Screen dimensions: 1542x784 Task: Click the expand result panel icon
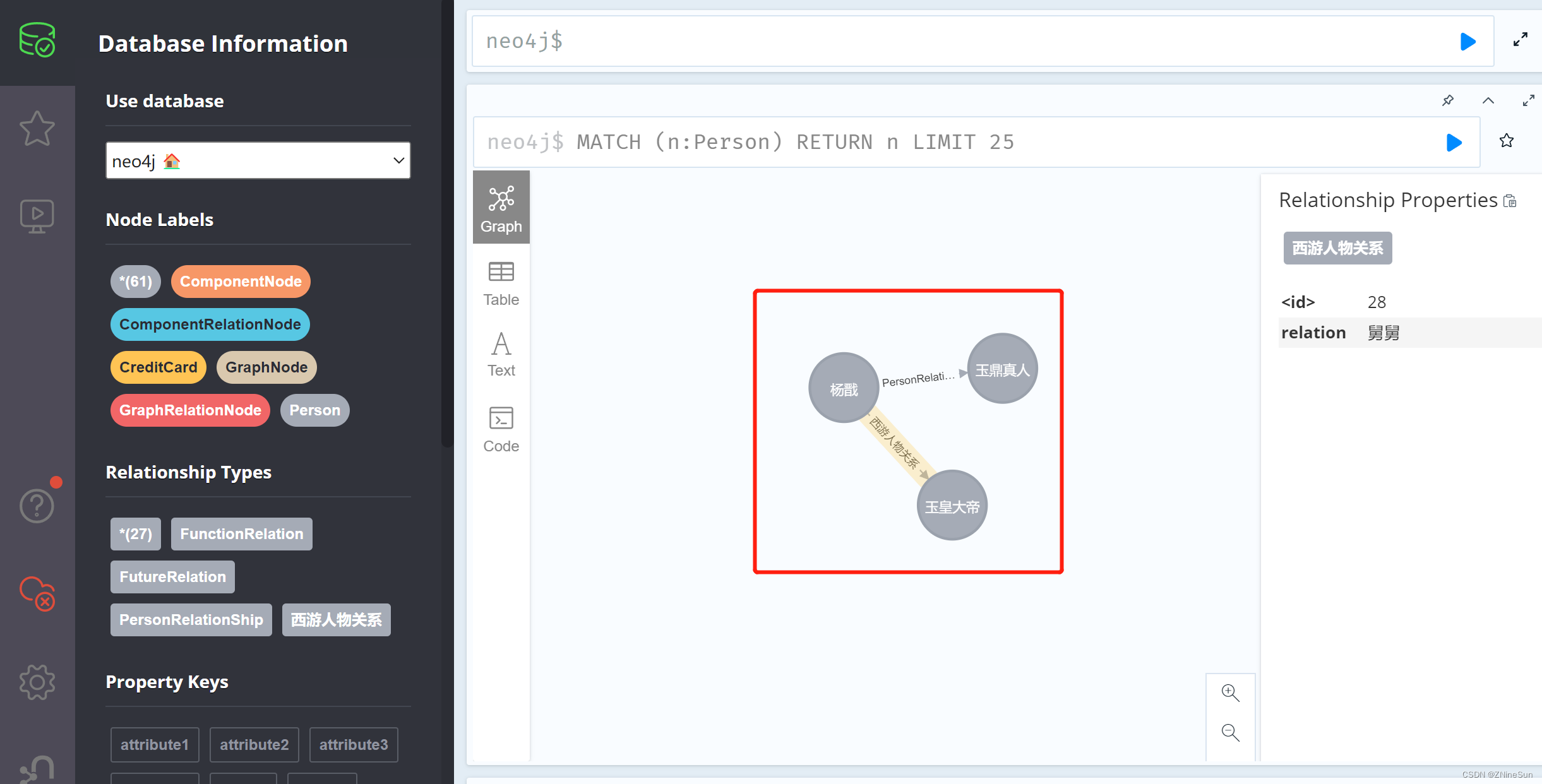click(x=1528, y=100)
